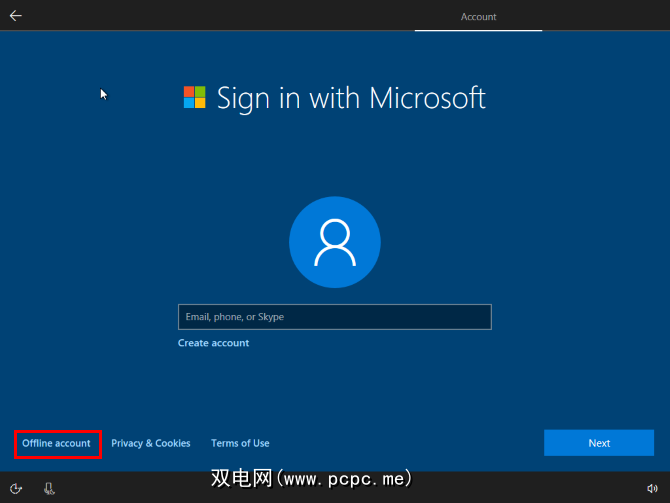Screen dimensions: 670x503
Task: Open the Create account link
Action: pos(213,343)
